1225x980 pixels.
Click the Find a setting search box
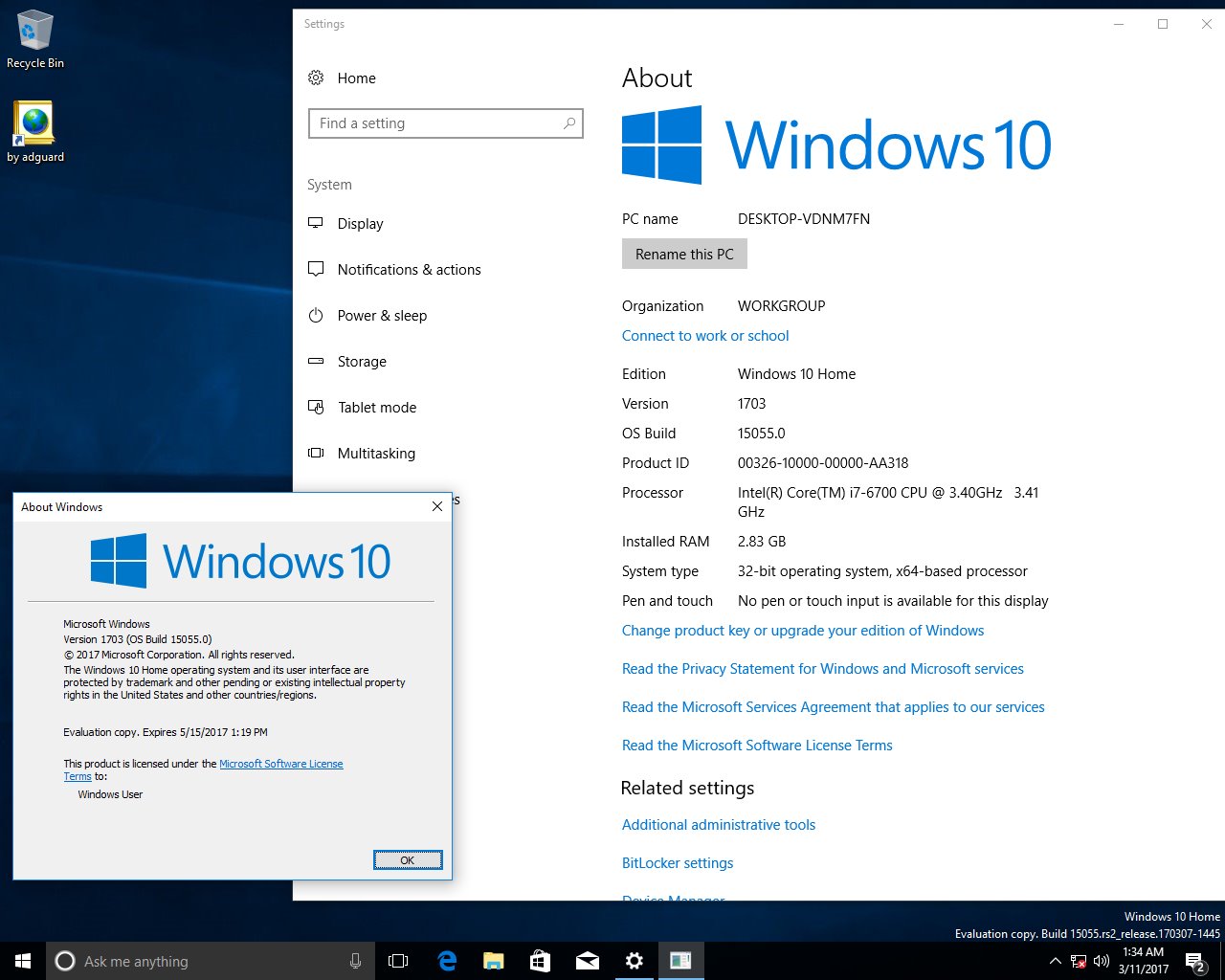tap(446, 123)
